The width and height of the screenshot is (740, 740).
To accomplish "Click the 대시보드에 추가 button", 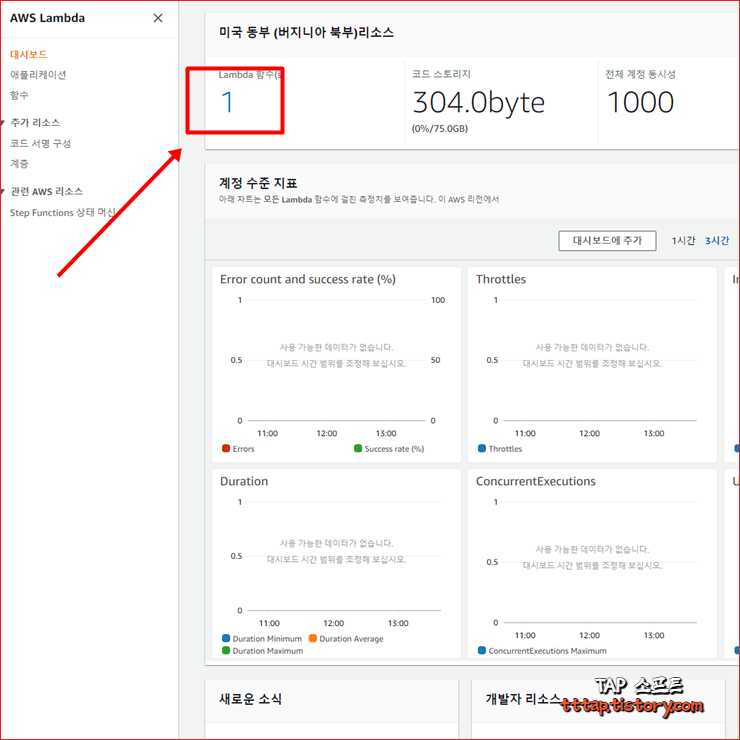I will click(607, 241).
